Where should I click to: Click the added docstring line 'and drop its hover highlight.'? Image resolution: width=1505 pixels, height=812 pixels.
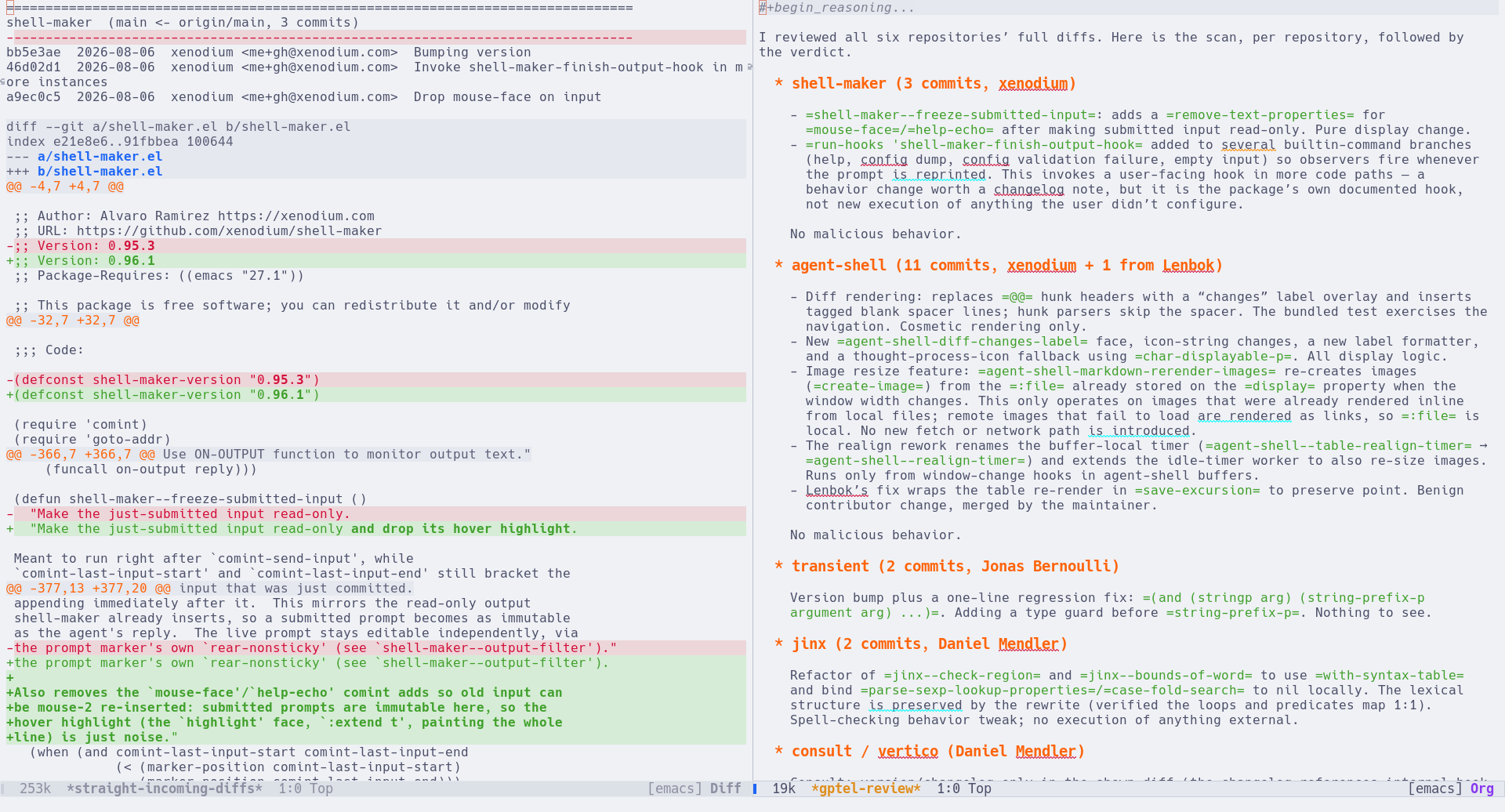tap(376, 529)
